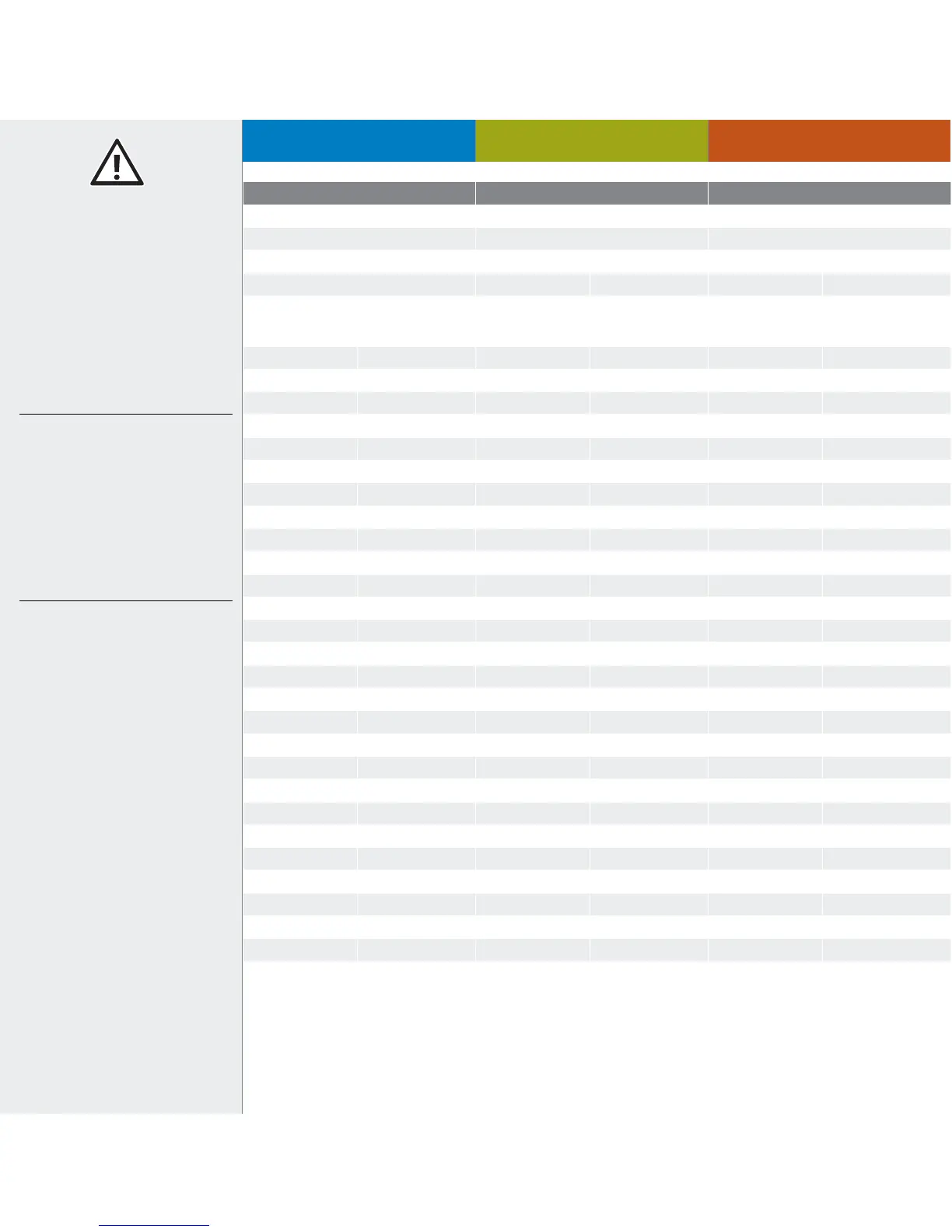Open the blue underlined link in footer
Image resolution: width=952 pixels, height=1232 pixels.
[154, 1225]
